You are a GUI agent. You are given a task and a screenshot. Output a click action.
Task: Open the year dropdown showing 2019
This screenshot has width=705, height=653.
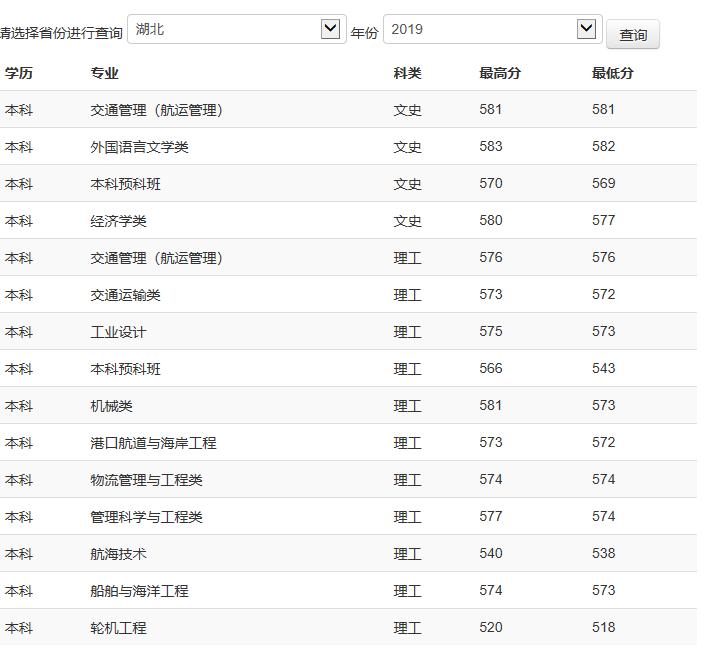pyautogui.click(x=492, y=29)
